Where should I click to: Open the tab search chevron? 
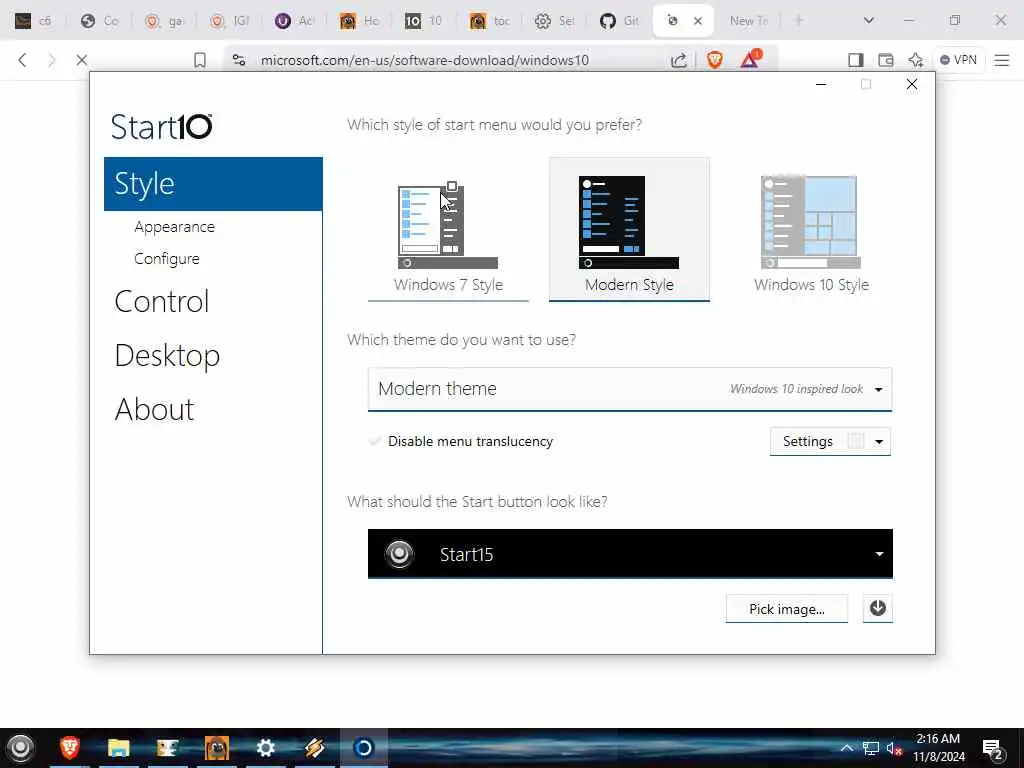coord(869,21)
